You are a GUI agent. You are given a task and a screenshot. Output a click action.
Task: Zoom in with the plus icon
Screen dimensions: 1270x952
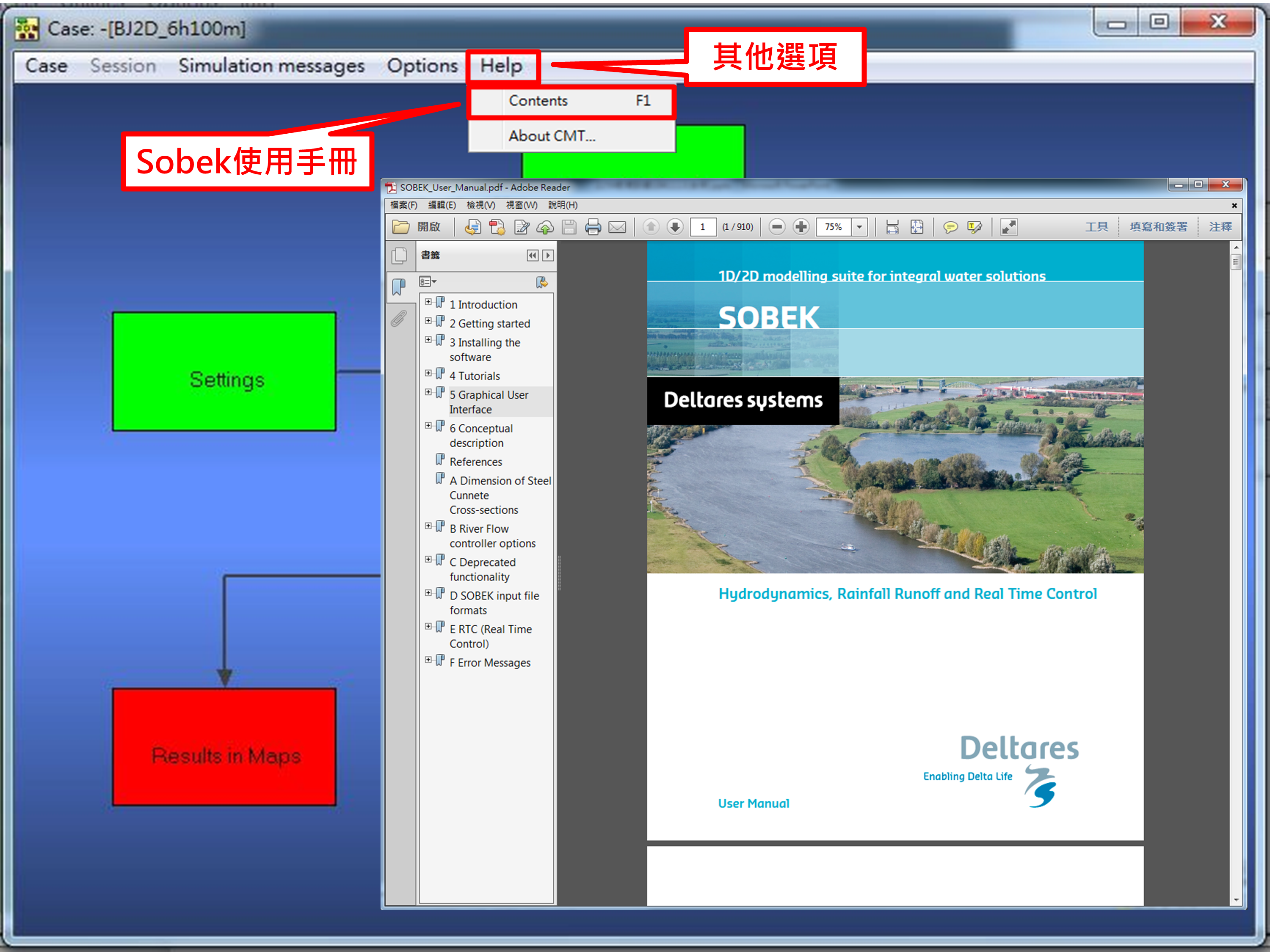point(801,227)
